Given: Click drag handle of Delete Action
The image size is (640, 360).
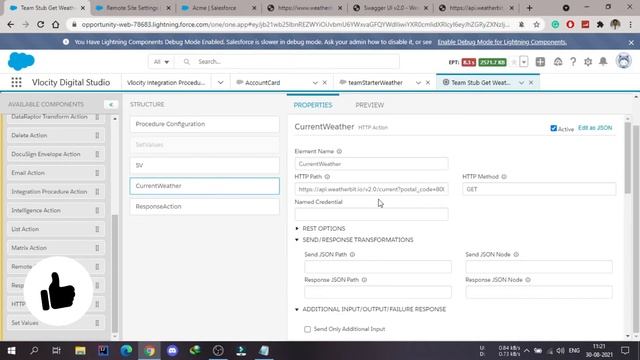Looking at the screenshot, I should (x=97, y=136).
